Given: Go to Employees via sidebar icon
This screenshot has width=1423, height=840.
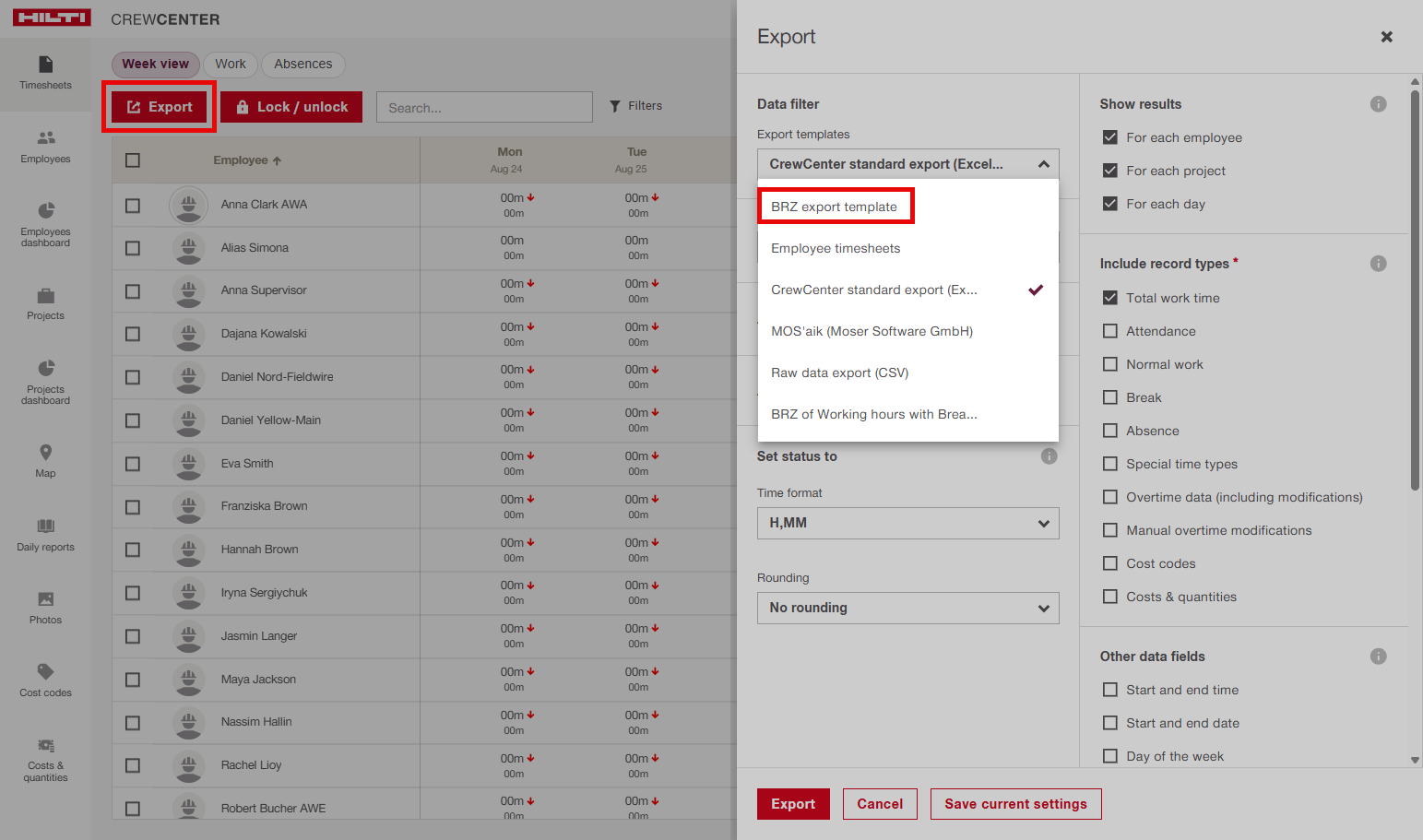Looking at the screenshot, I should pyautogui.click(x=45, y=138).
